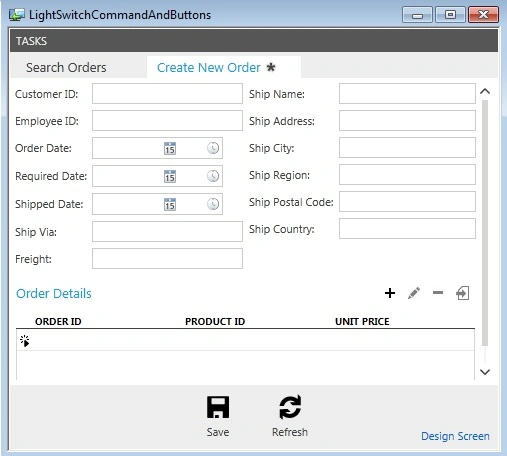Click the export icon in Order Details
The image size is (507, 456).
(463, 293)
